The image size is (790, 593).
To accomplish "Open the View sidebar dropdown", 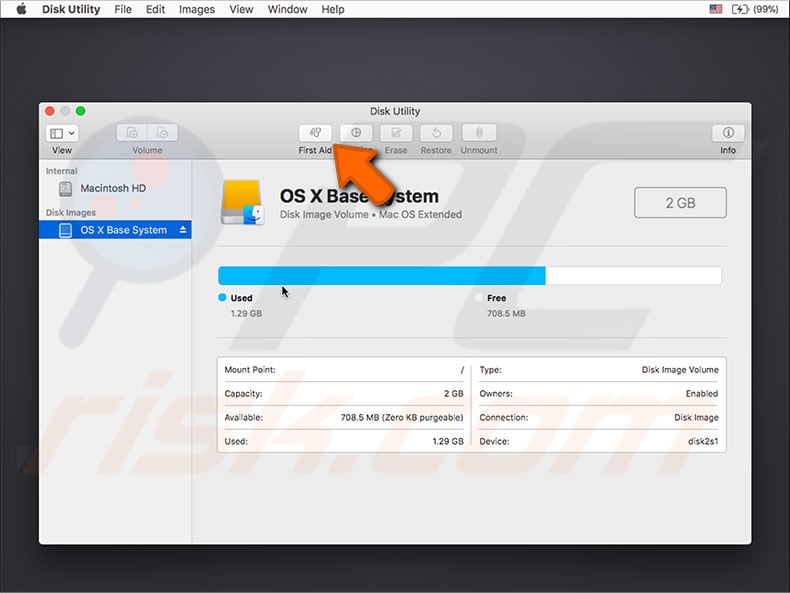I will (x=62, y=133).
